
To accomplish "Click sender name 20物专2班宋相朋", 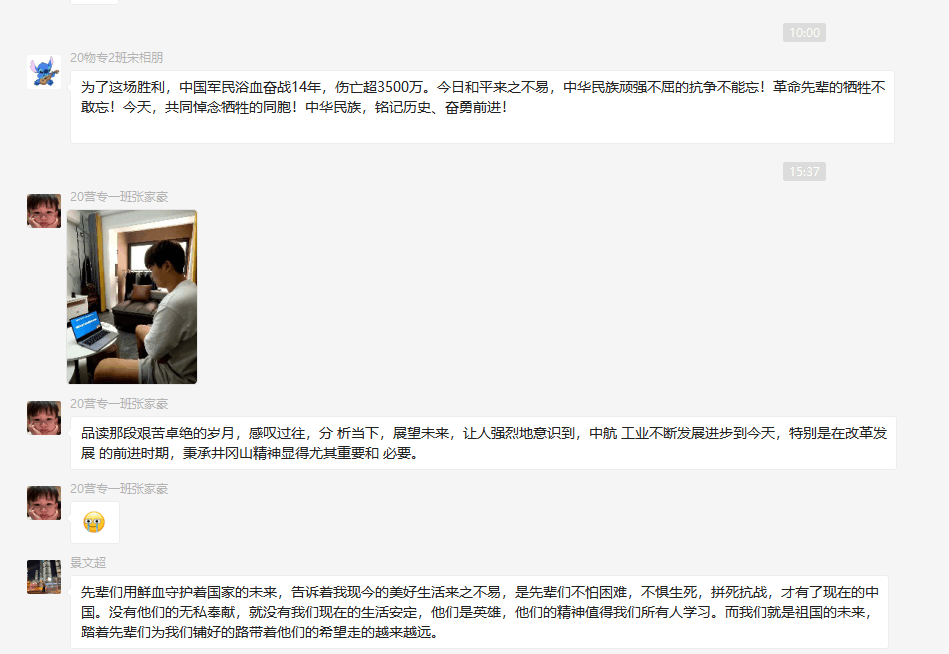I will (x=116, y=57).
